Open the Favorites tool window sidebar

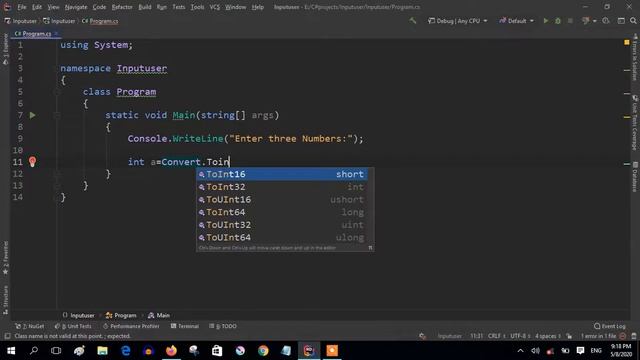(5, 258)
